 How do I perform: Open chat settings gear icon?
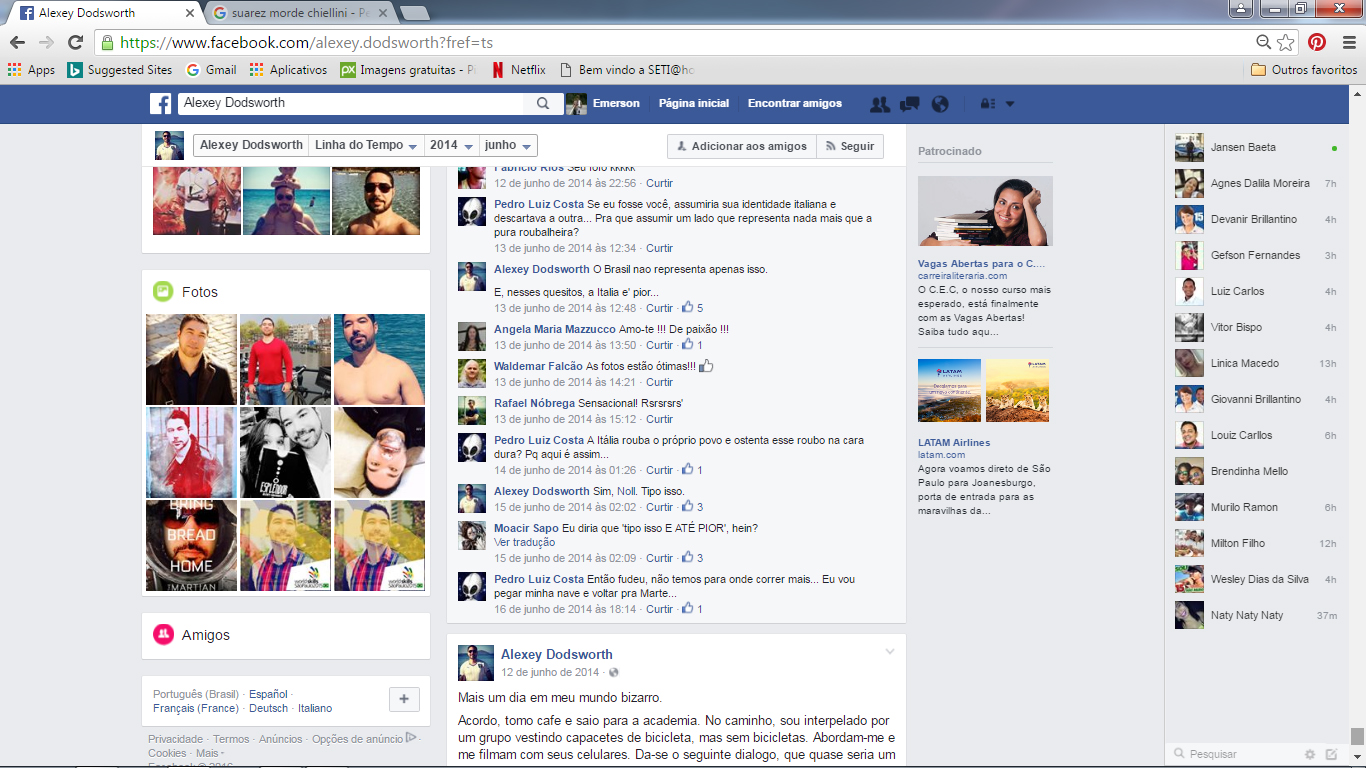[1310, 754]
